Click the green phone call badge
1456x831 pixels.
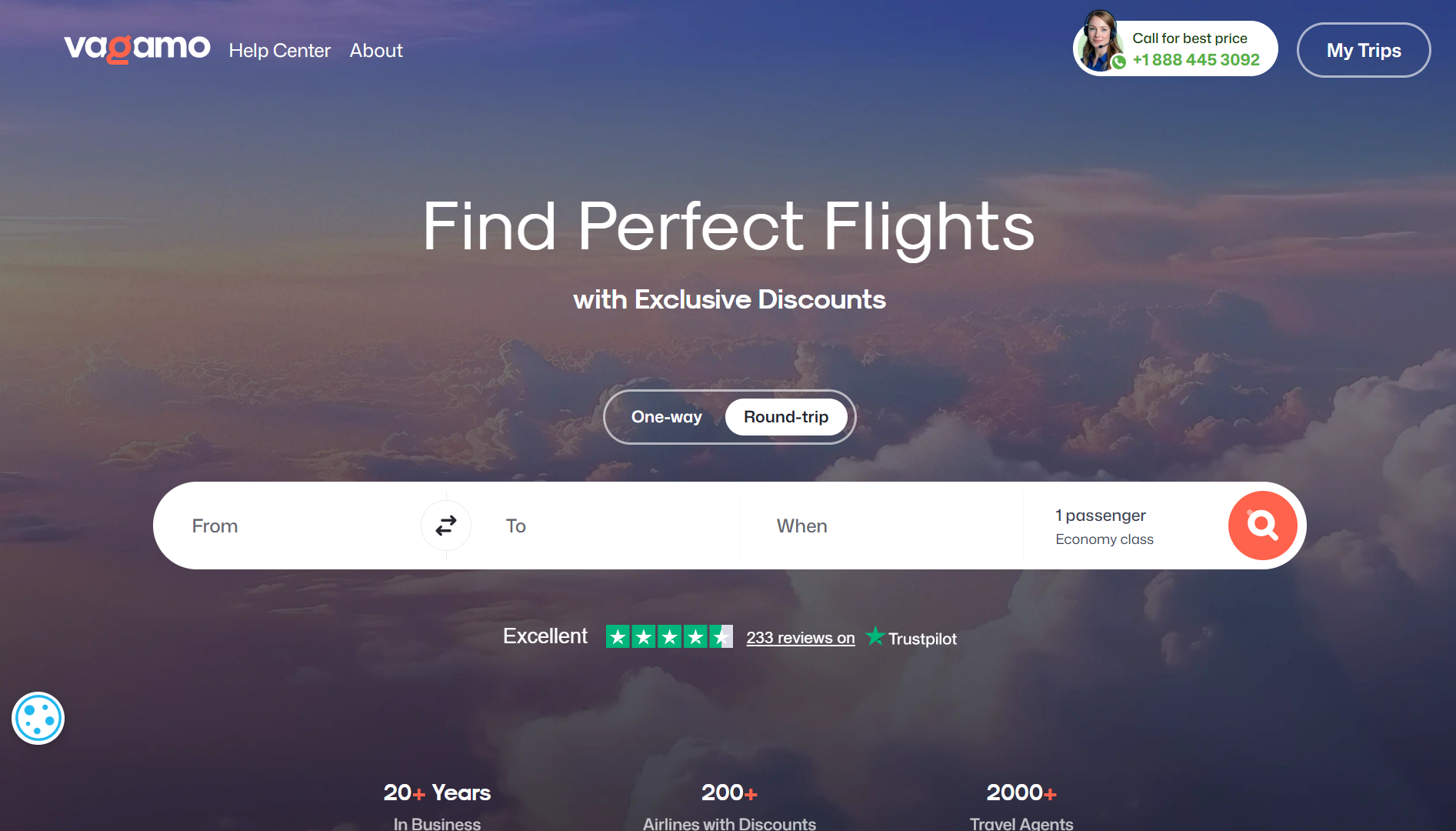(1119, 62)
